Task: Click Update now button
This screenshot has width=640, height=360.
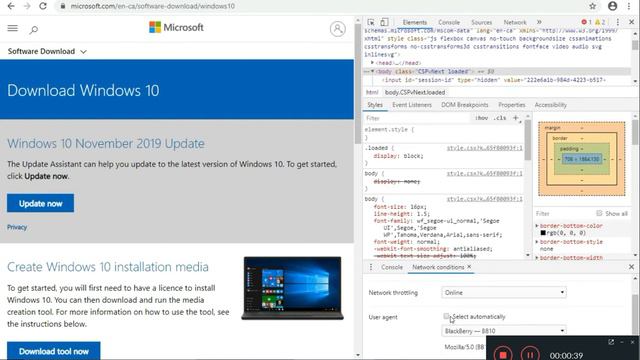Action: [40, 203]
